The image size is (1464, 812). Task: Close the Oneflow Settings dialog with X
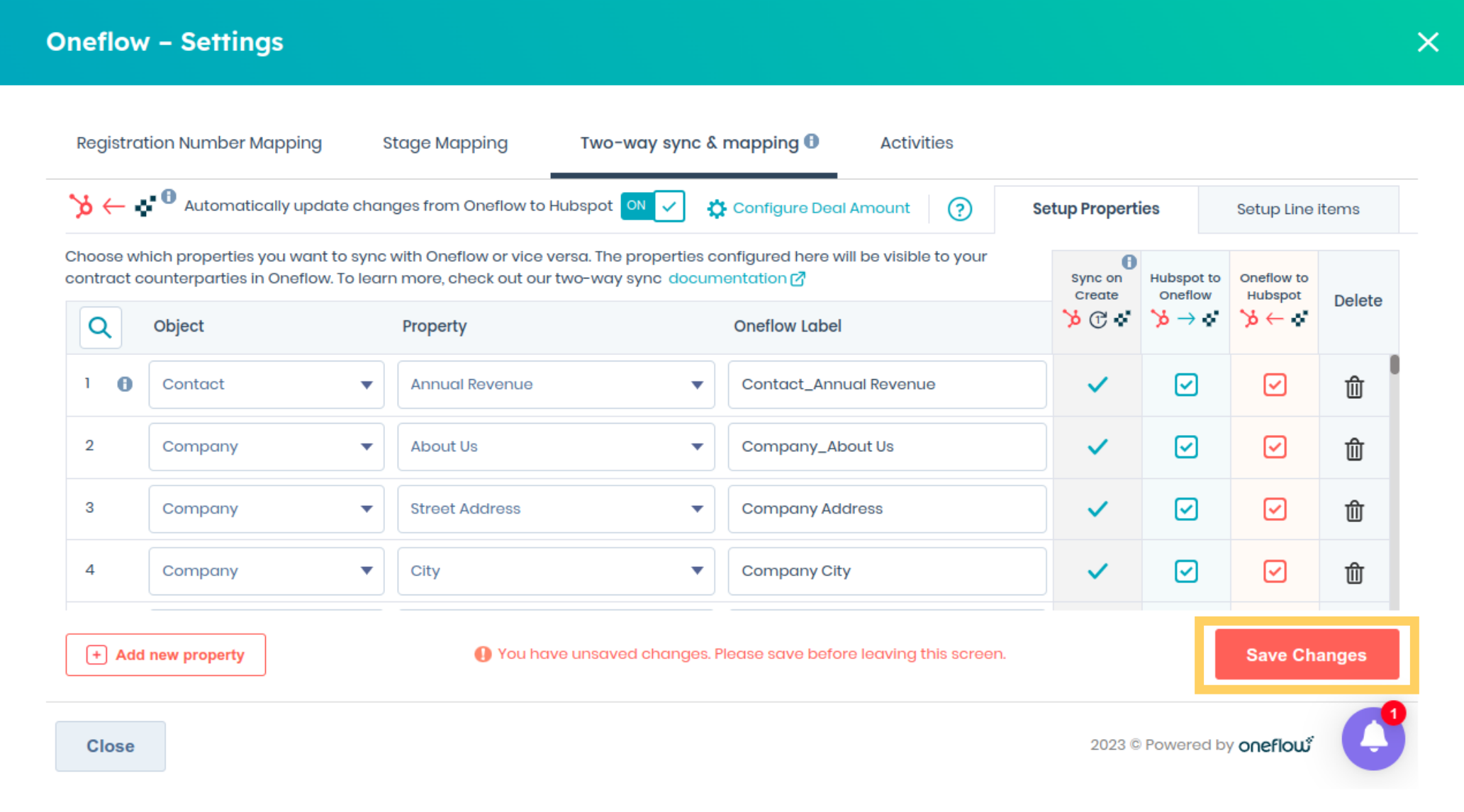1428,42
